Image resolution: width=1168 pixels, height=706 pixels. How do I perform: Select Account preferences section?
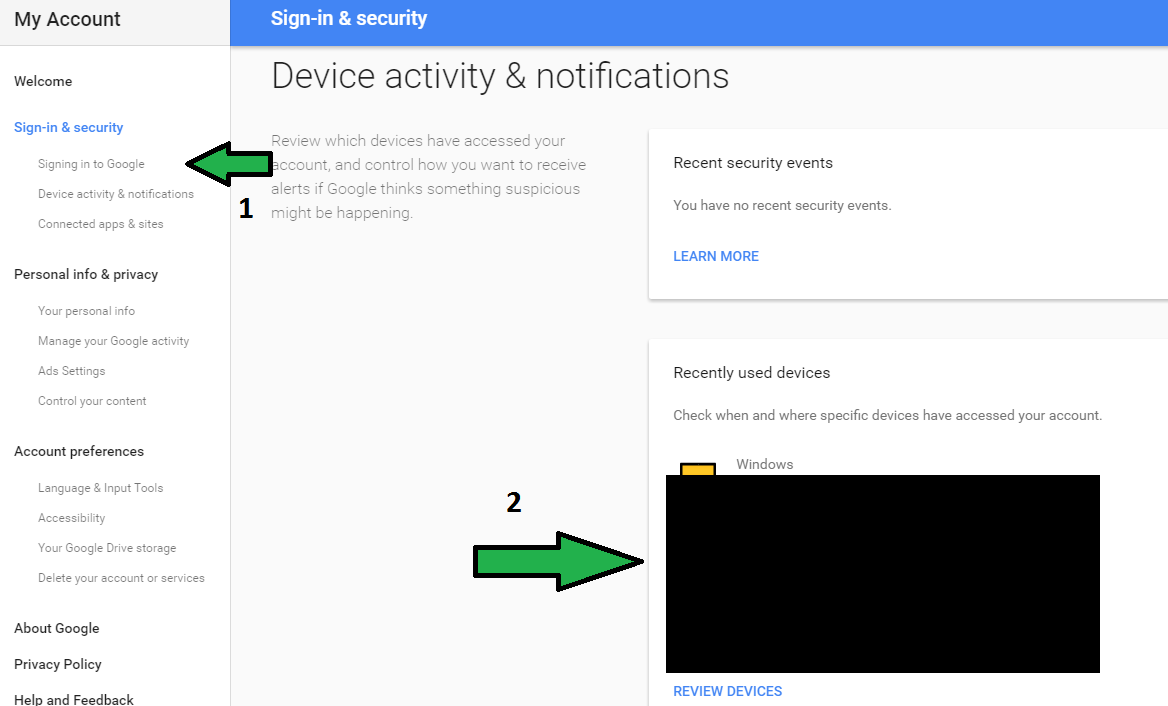coord(79,451)
